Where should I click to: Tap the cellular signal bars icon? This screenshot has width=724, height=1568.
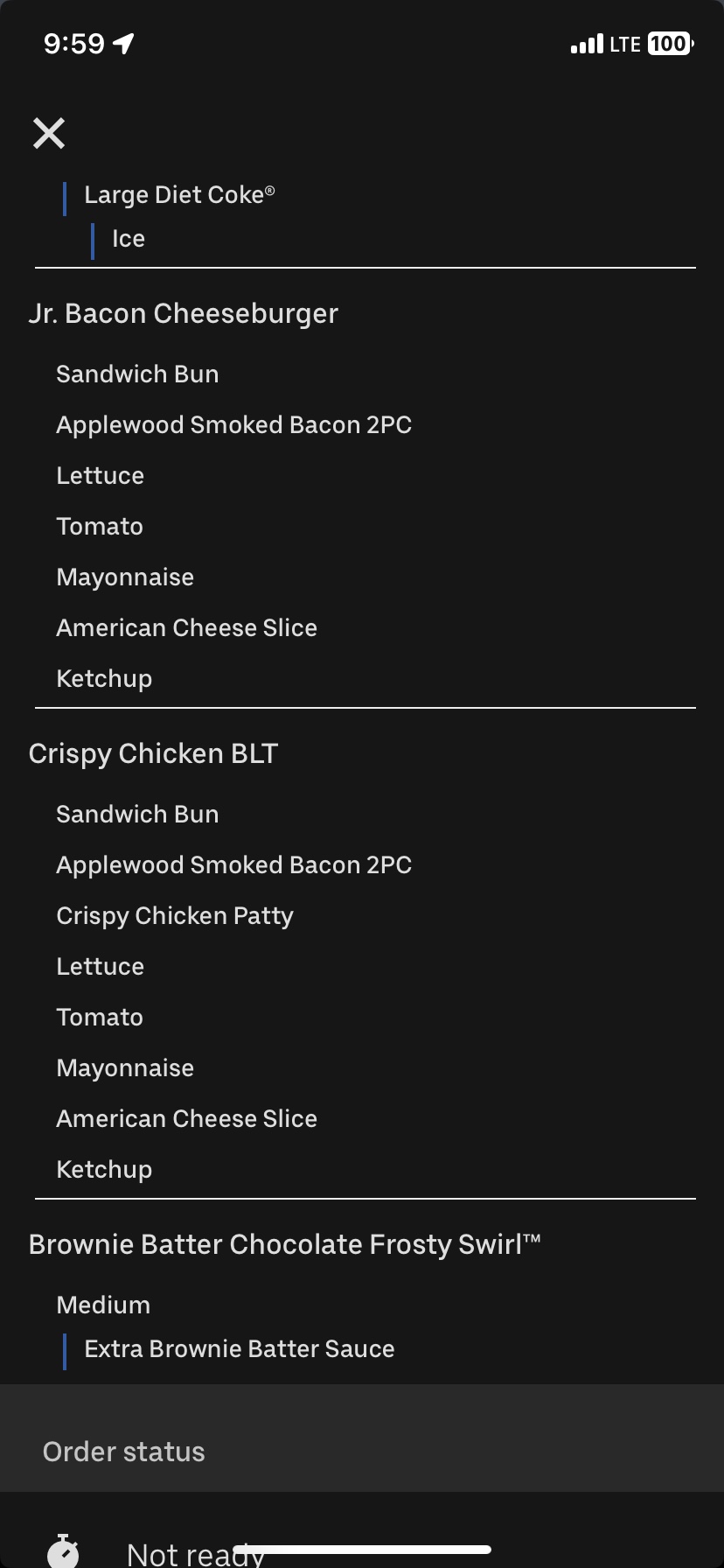586,44
